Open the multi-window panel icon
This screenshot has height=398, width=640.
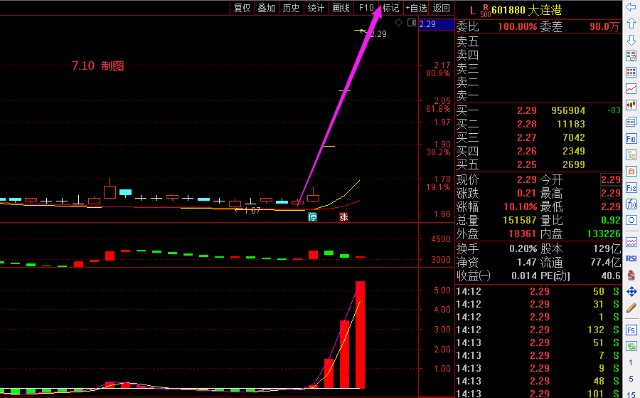[631, 122]
